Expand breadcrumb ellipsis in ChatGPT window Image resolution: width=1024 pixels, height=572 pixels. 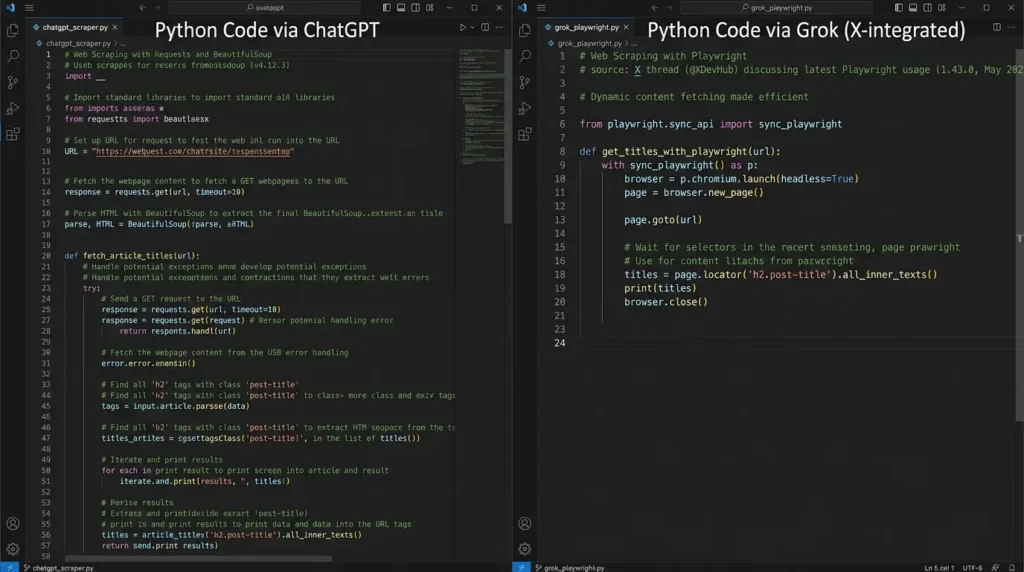123,44
